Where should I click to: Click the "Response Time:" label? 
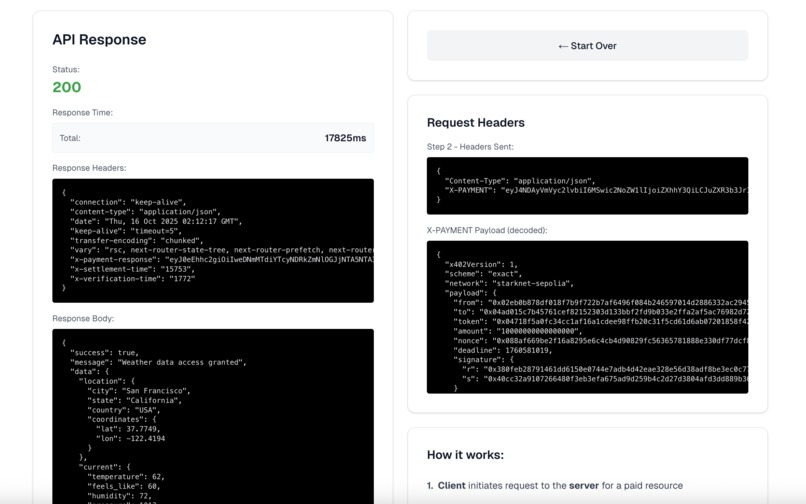point(82,113)
